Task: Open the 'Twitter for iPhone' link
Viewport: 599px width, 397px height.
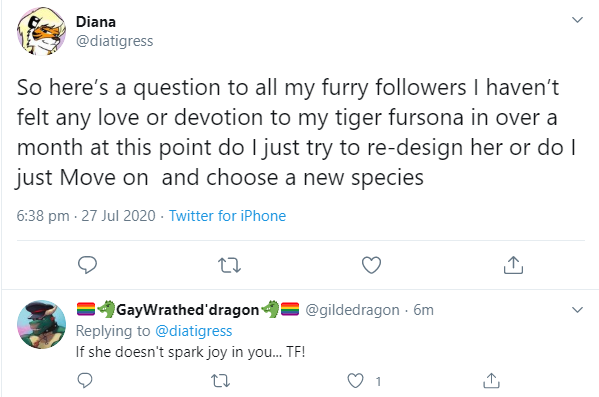Action: coord(227,216)
